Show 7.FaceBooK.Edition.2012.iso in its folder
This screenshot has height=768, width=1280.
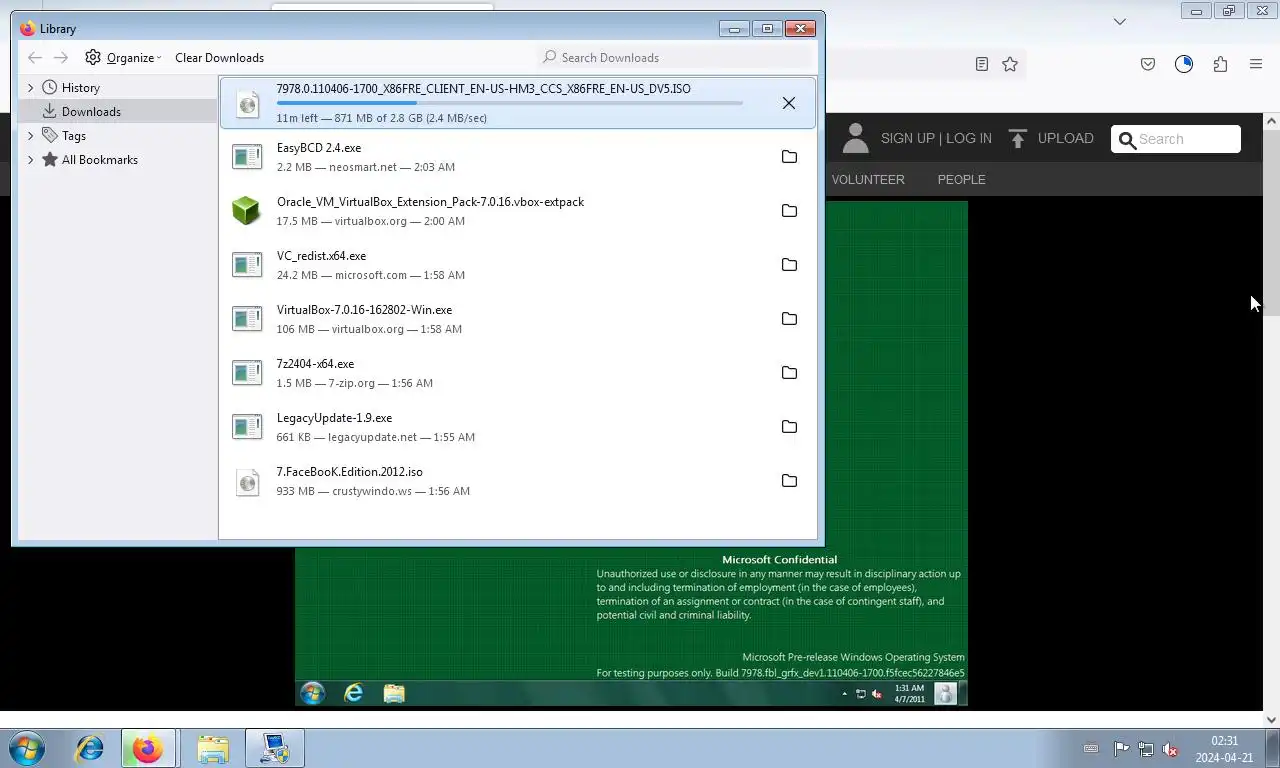[x=789, y=481]
